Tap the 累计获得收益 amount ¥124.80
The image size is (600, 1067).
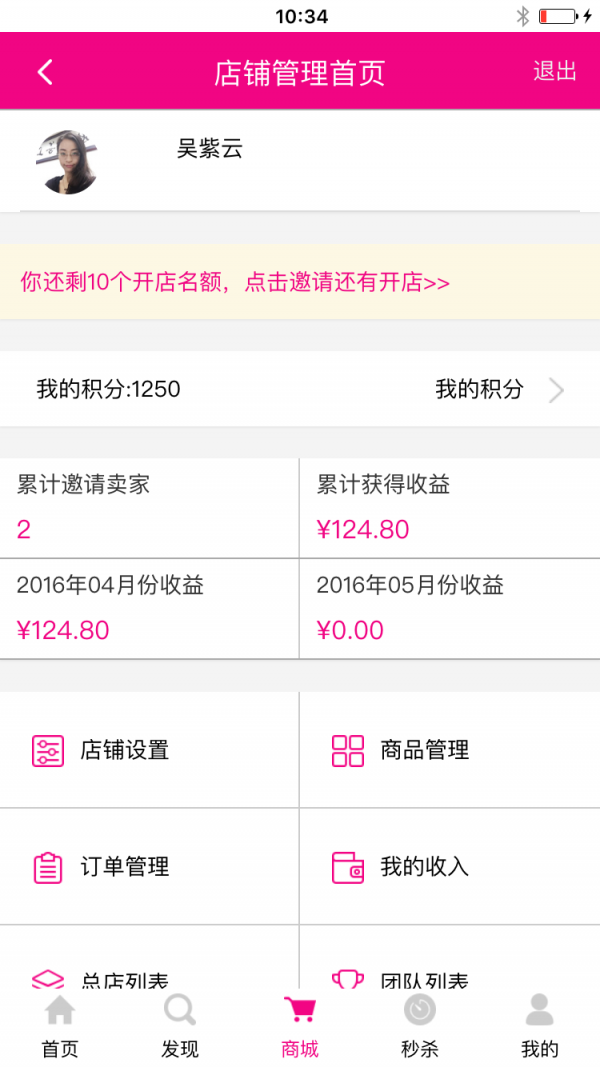pyautogui.click(x=360, y=529)
